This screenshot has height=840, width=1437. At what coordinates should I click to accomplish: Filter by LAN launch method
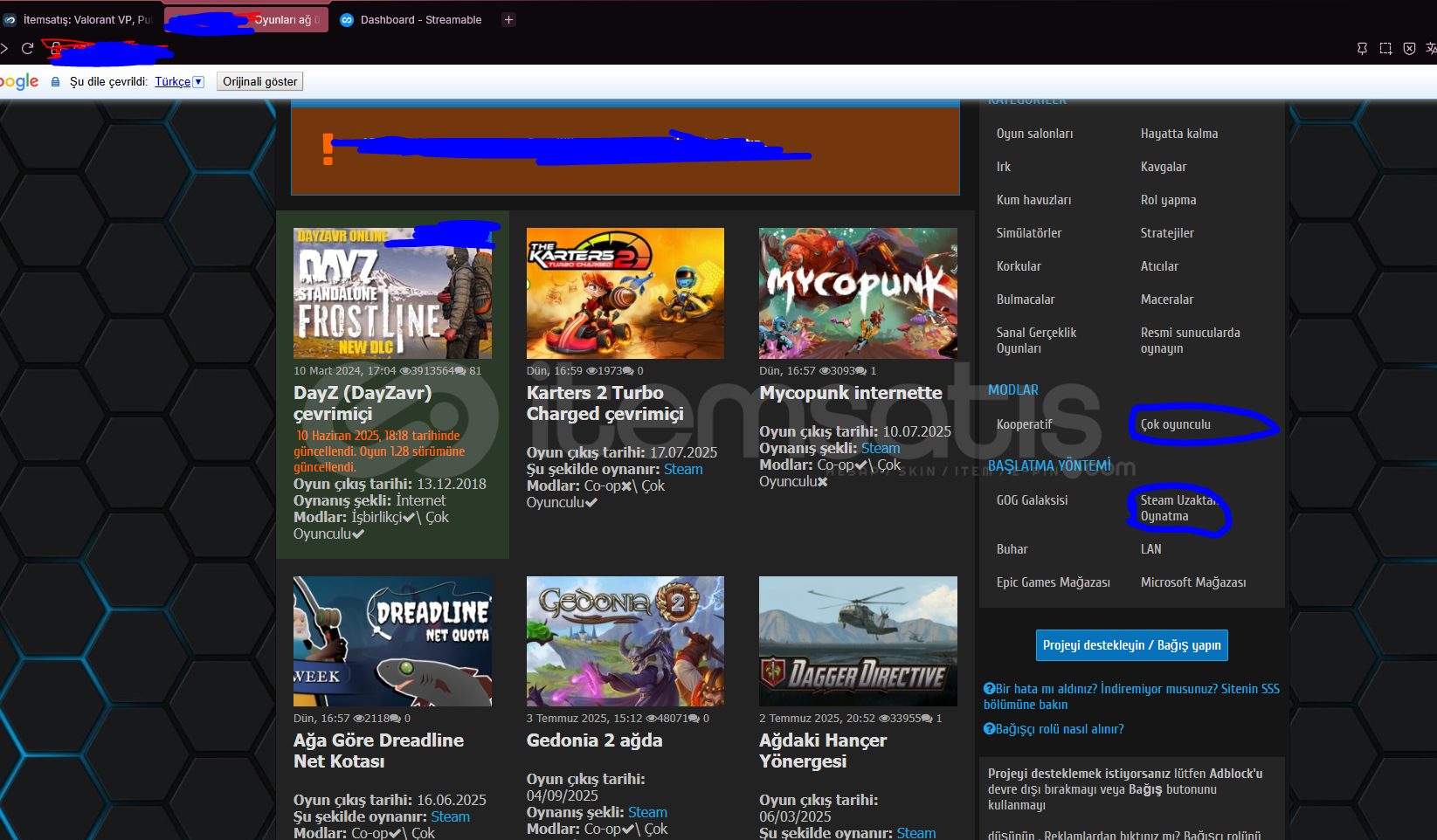[1151, 549]
